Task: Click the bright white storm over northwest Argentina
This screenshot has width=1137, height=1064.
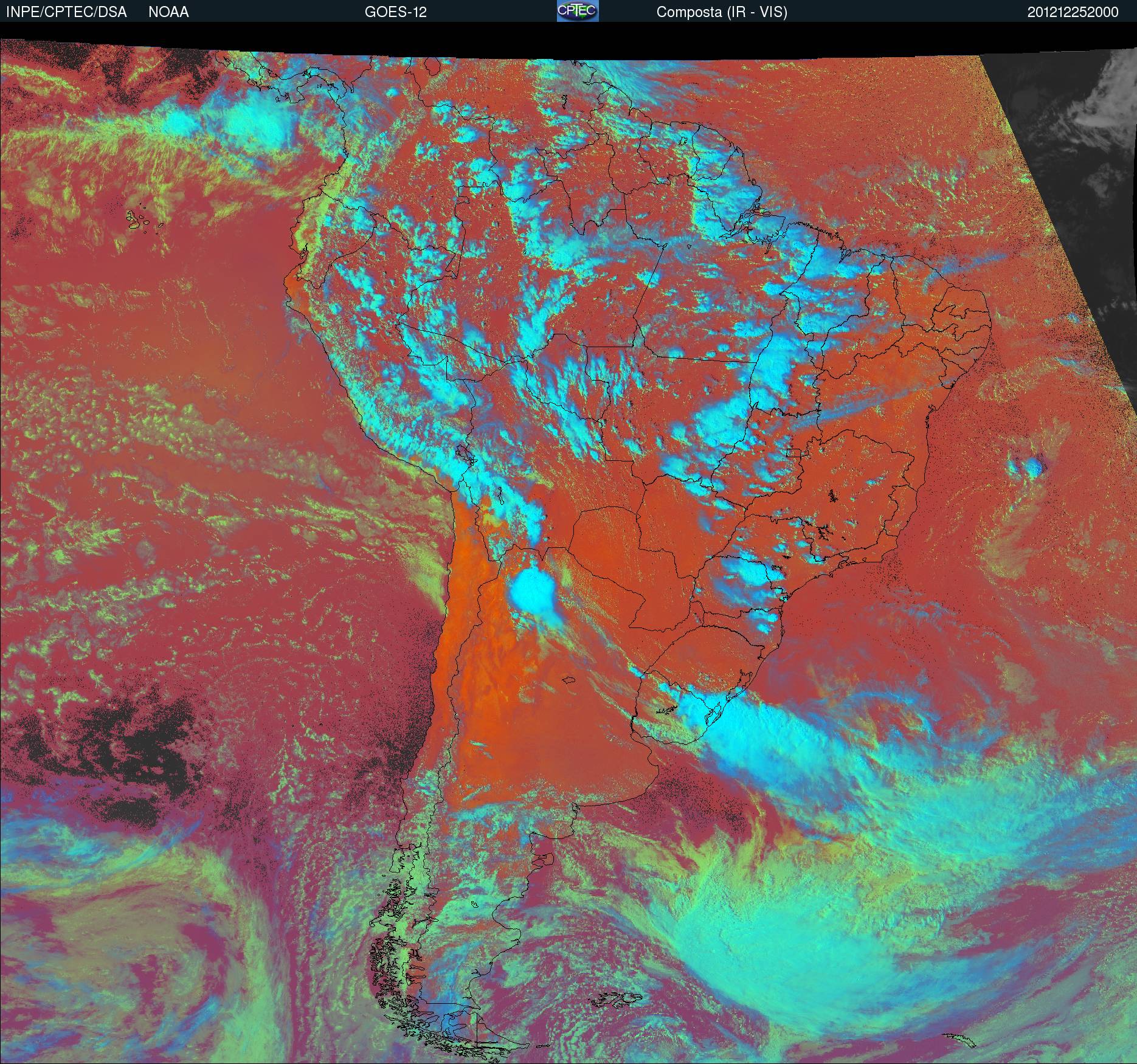Action: [534, 590]
